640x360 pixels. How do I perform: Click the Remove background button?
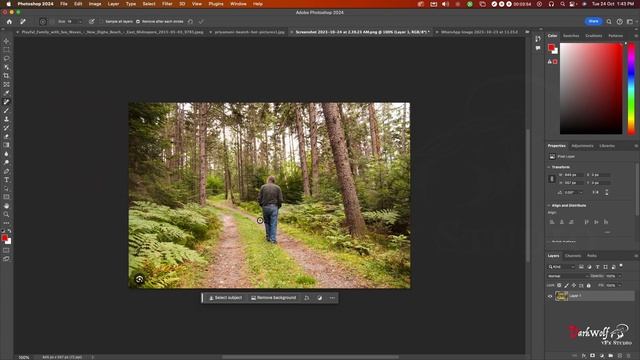coord(273,298)
